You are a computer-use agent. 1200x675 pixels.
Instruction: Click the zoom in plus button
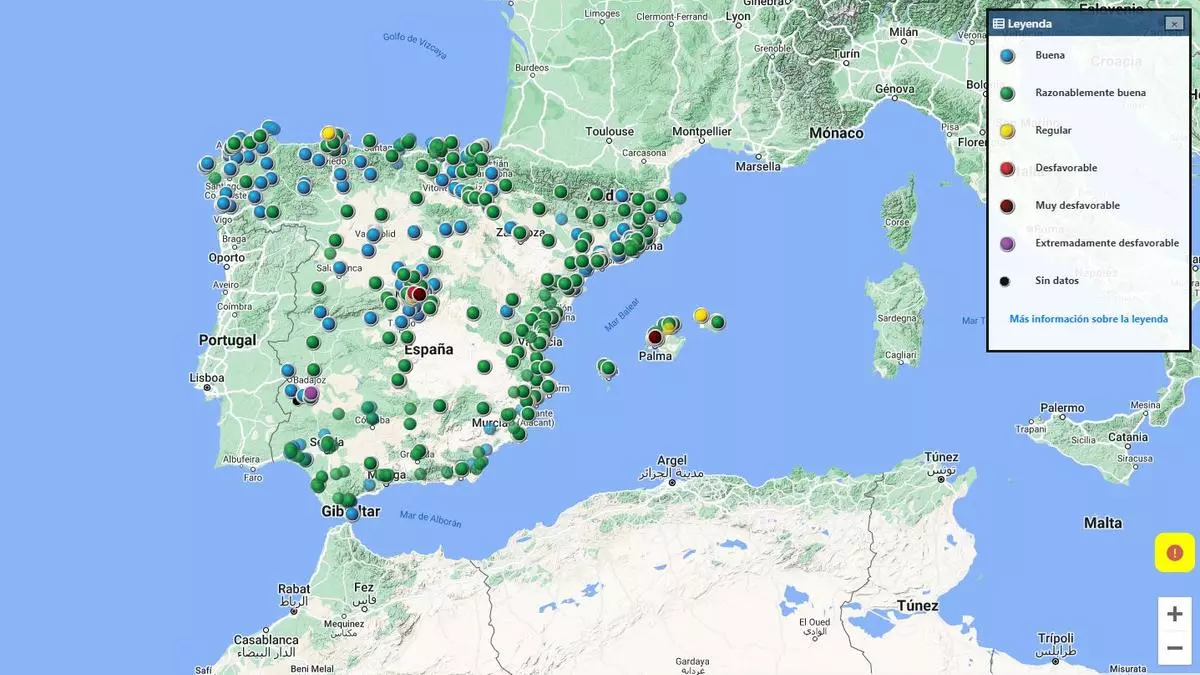[1175, 614]
